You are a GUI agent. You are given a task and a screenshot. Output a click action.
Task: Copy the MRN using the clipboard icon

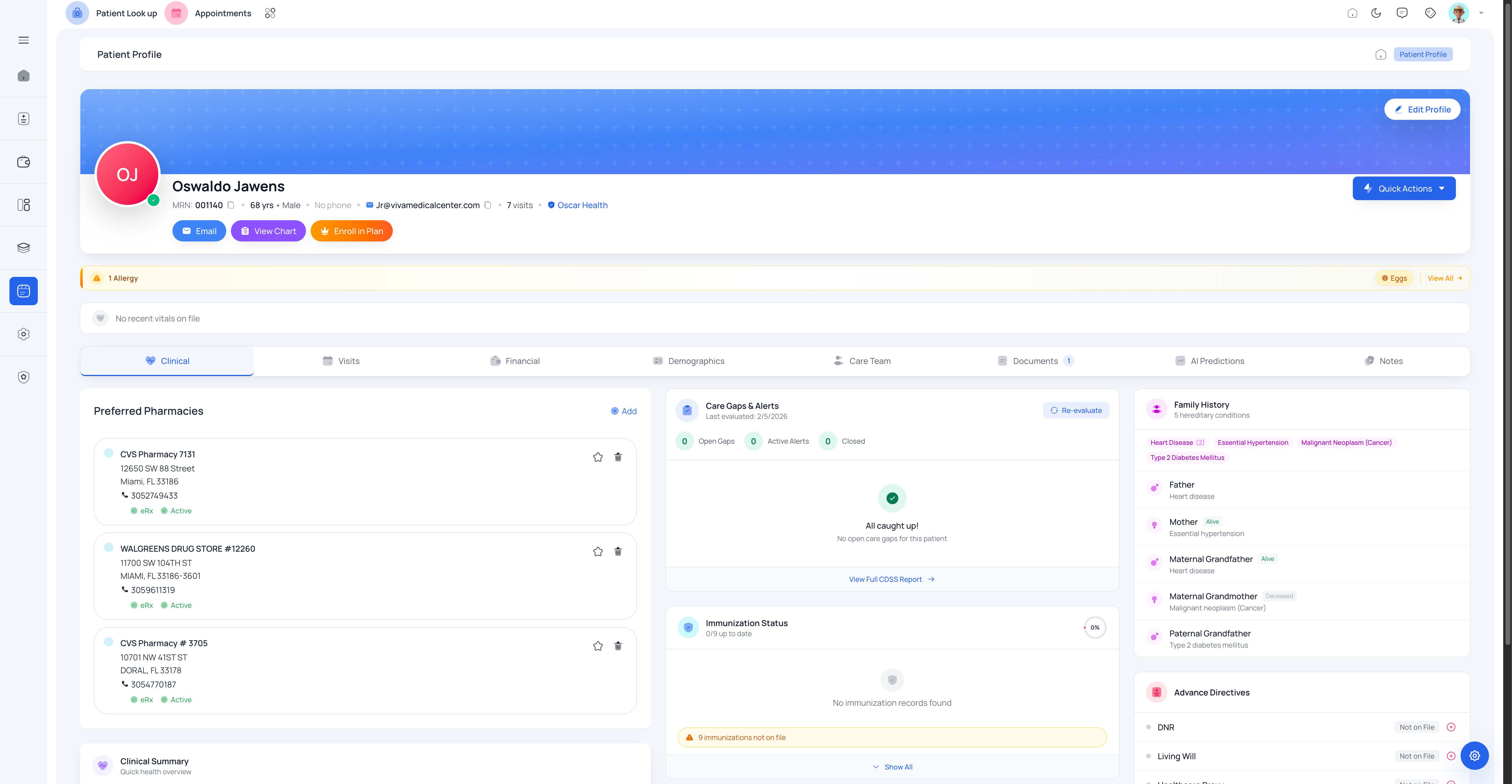[231, 205]
